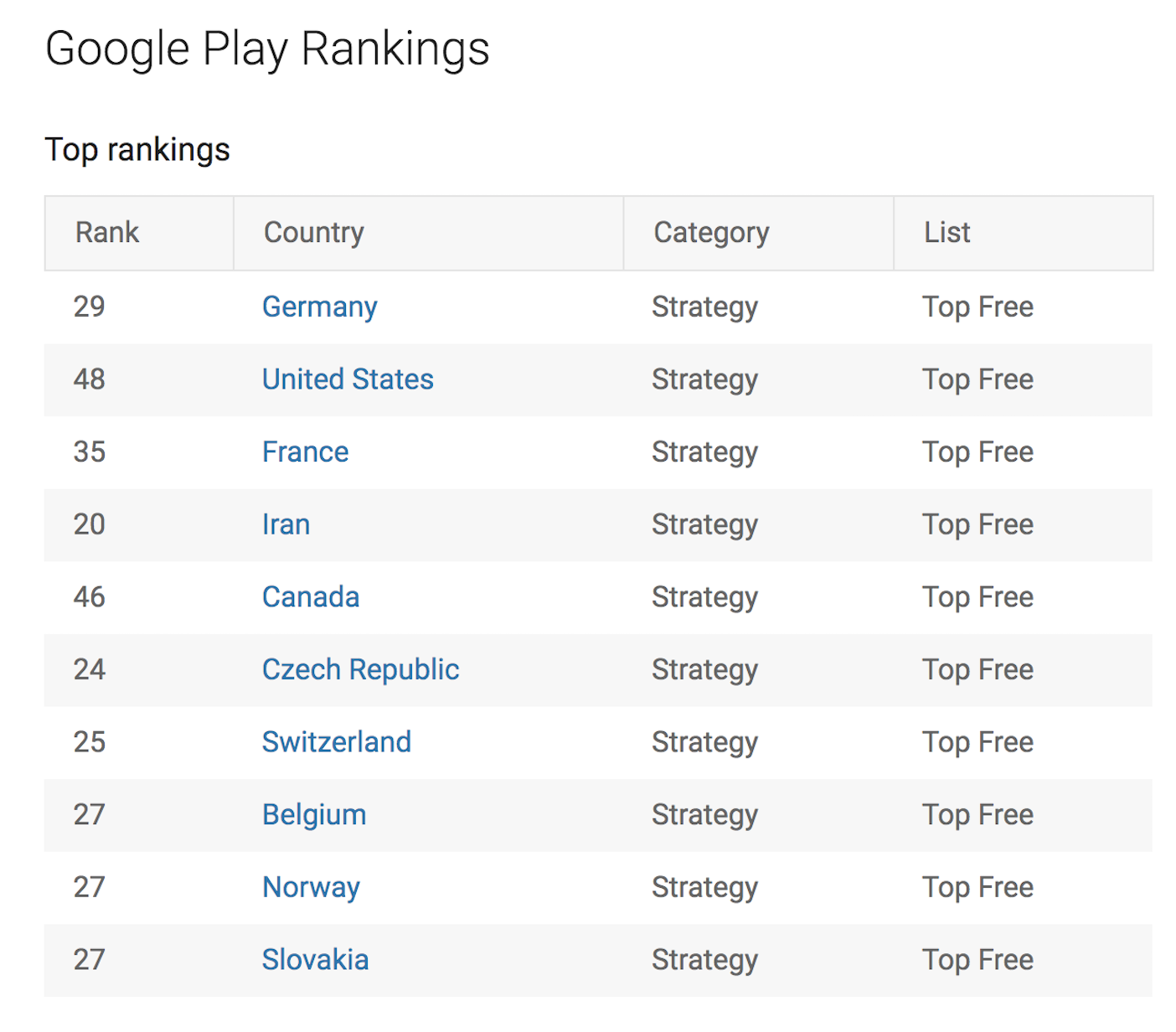Open the Germany country link
This screenshot has width=1176, height=1032.
319,307
